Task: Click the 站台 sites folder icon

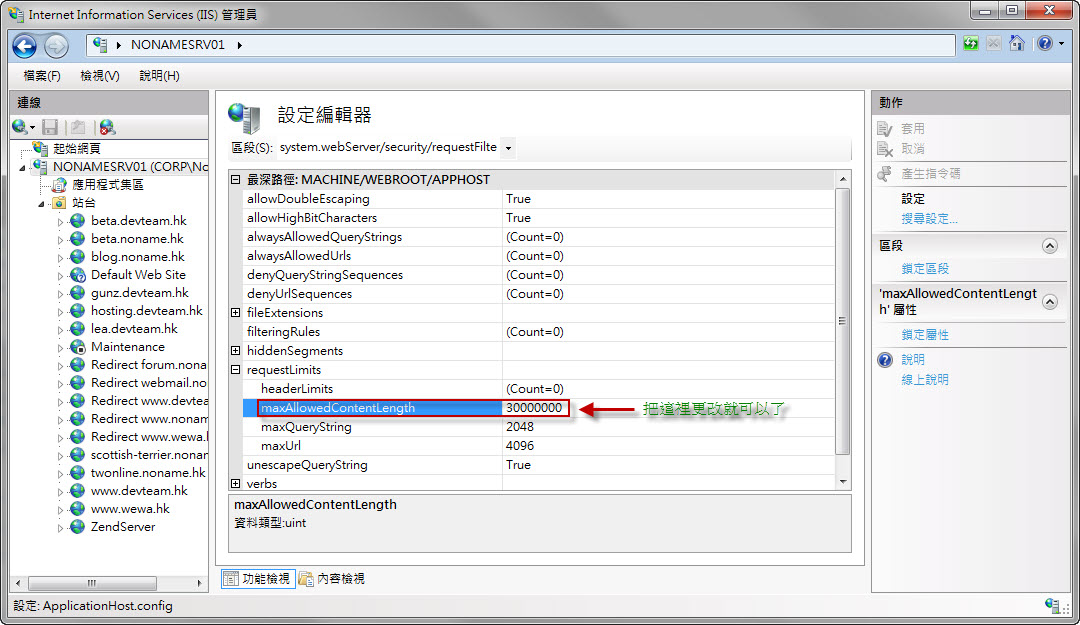Action: point(59,203)
